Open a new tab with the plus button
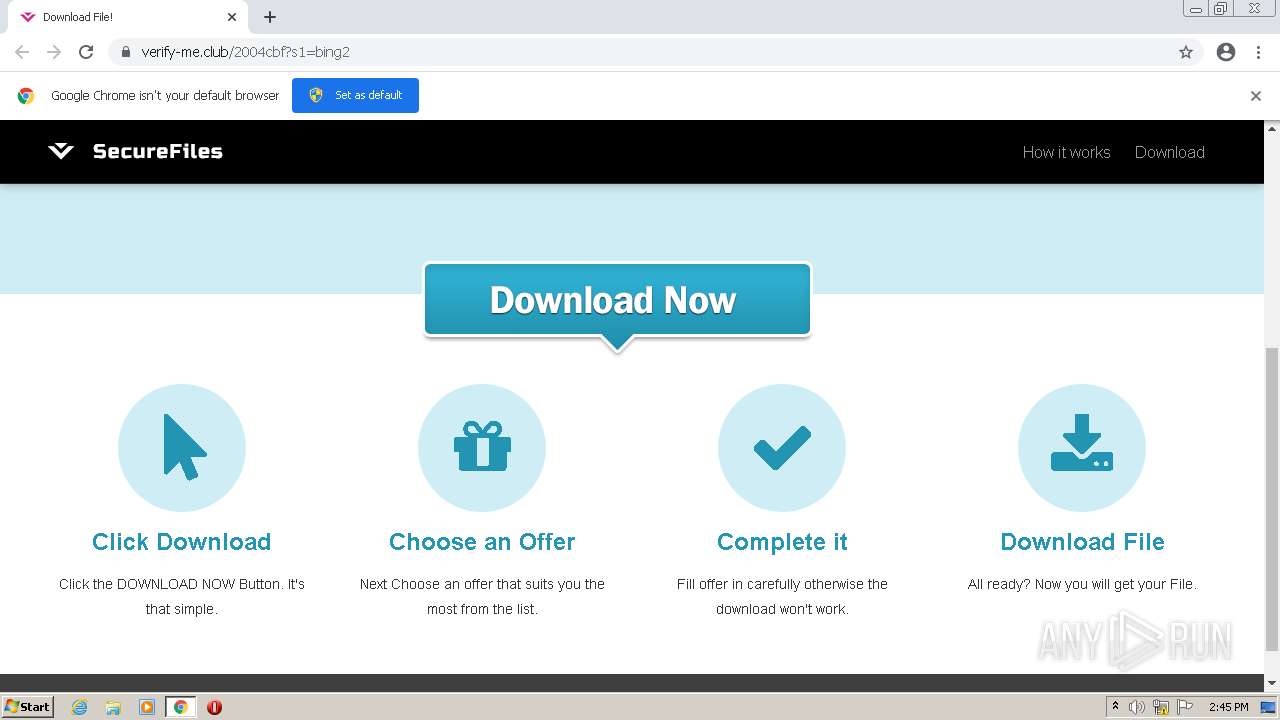1280x720 pixels. pos(270,17)
